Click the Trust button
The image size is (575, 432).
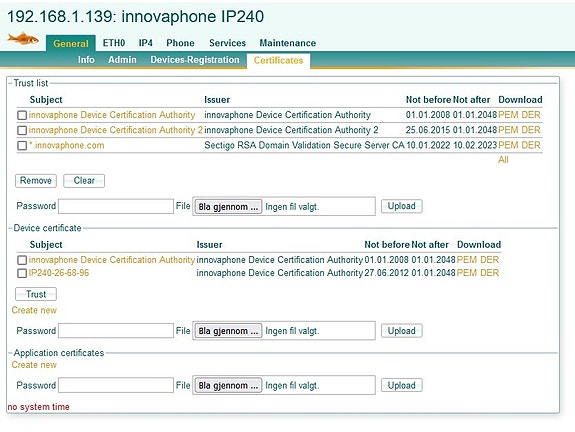point(36,294)
